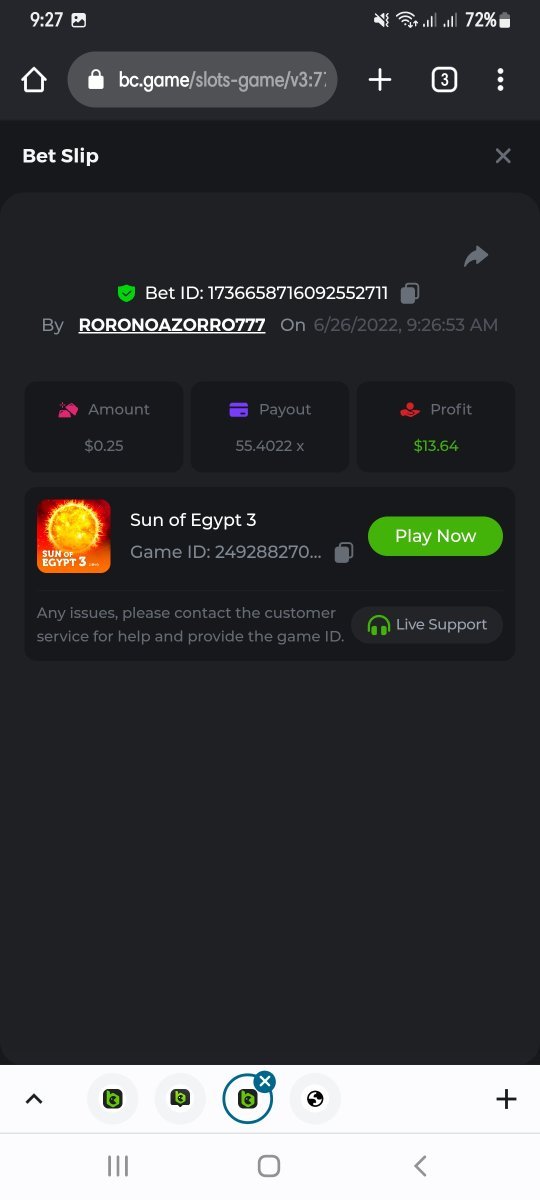Open the browser home page
The height and width of the screenshot is (1200, 540).
click(x=34, y=80)
